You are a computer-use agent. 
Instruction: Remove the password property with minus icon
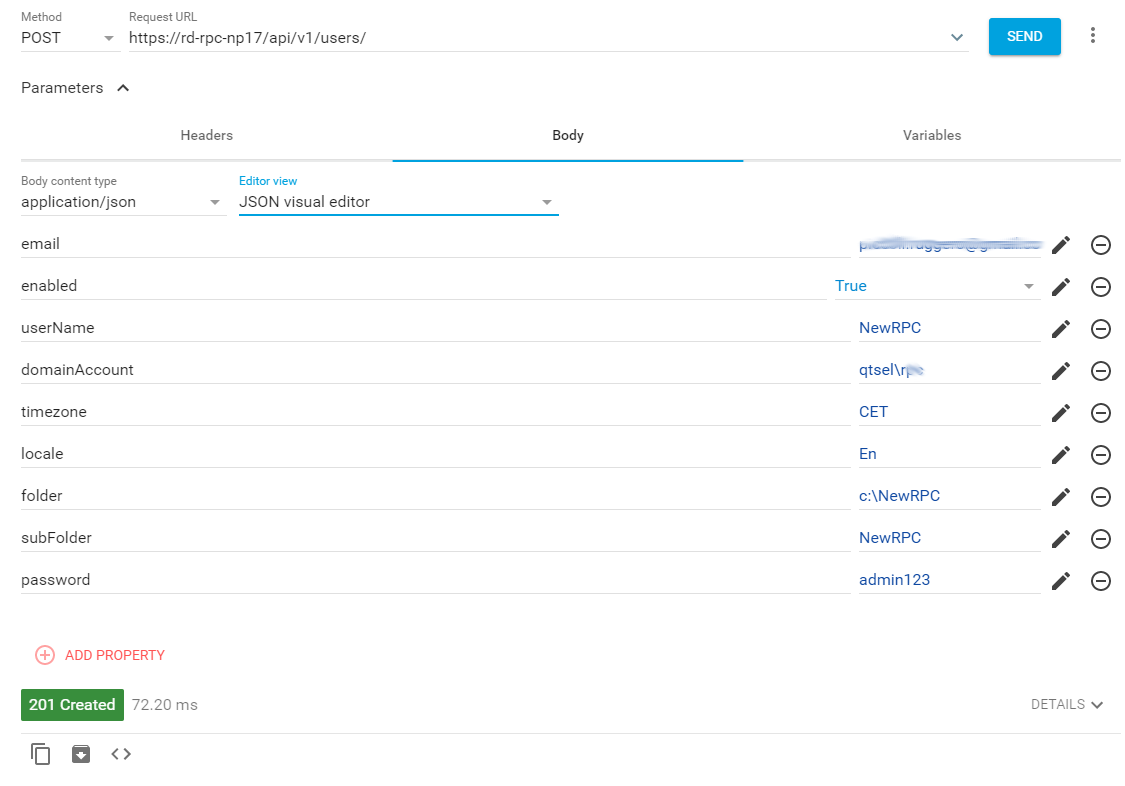pyautogui.click(x=1101, y=581)
